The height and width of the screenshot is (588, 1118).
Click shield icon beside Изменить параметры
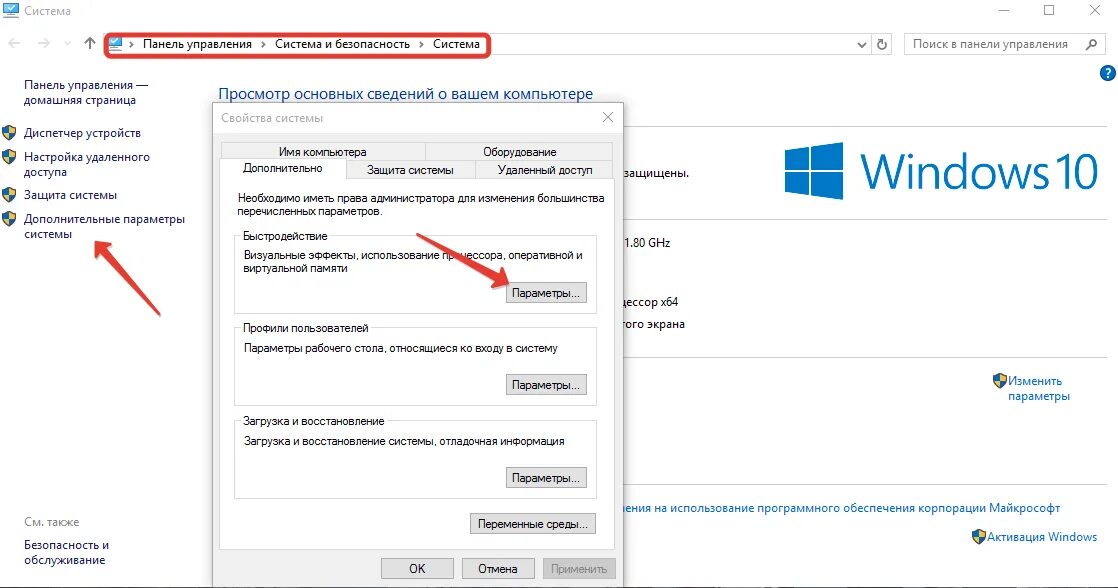click(x=1000, y=381)
